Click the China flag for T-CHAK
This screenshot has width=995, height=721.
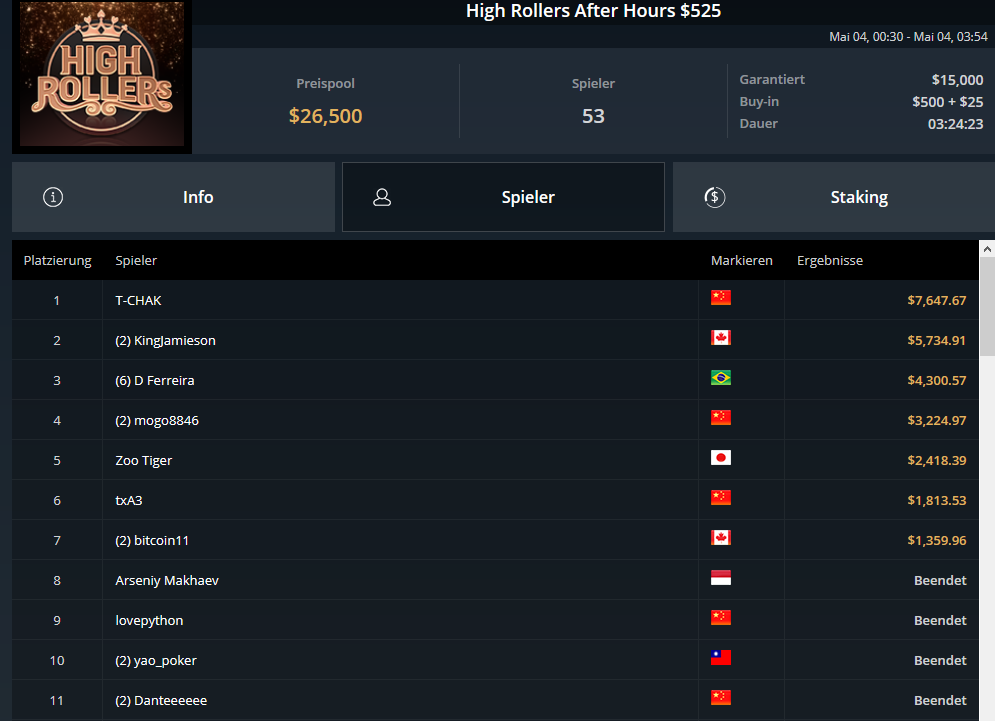(x=721, y=298)
